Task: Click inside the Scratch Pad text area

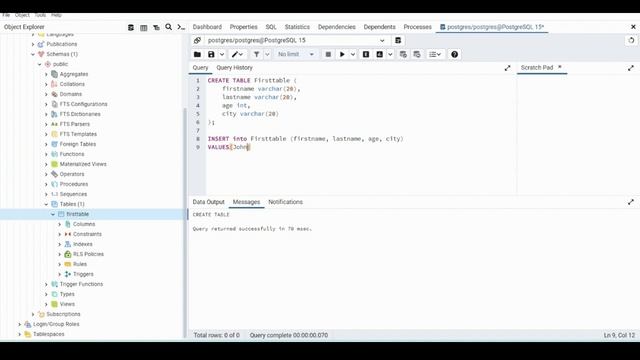Action: [578, 135]
